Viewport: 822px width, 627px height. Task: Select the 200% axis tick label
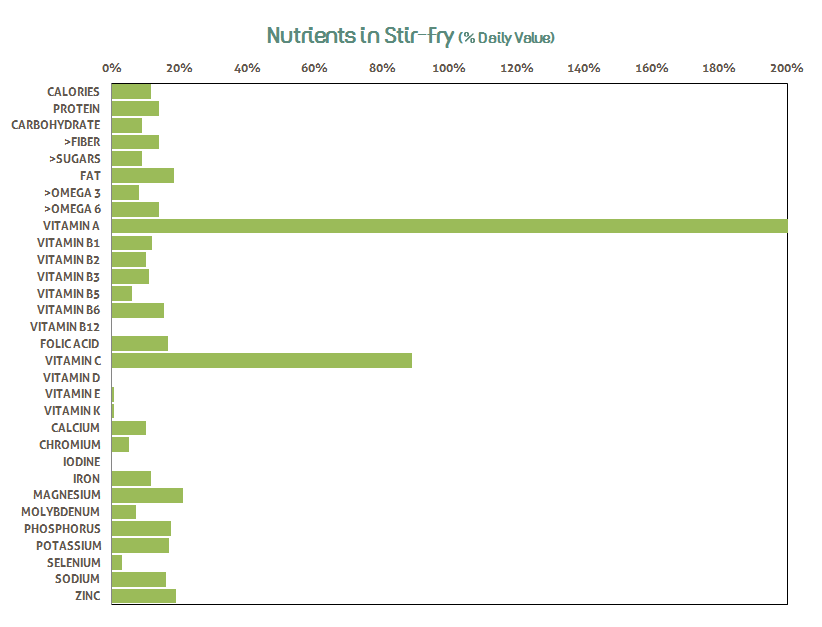point(786,68)
